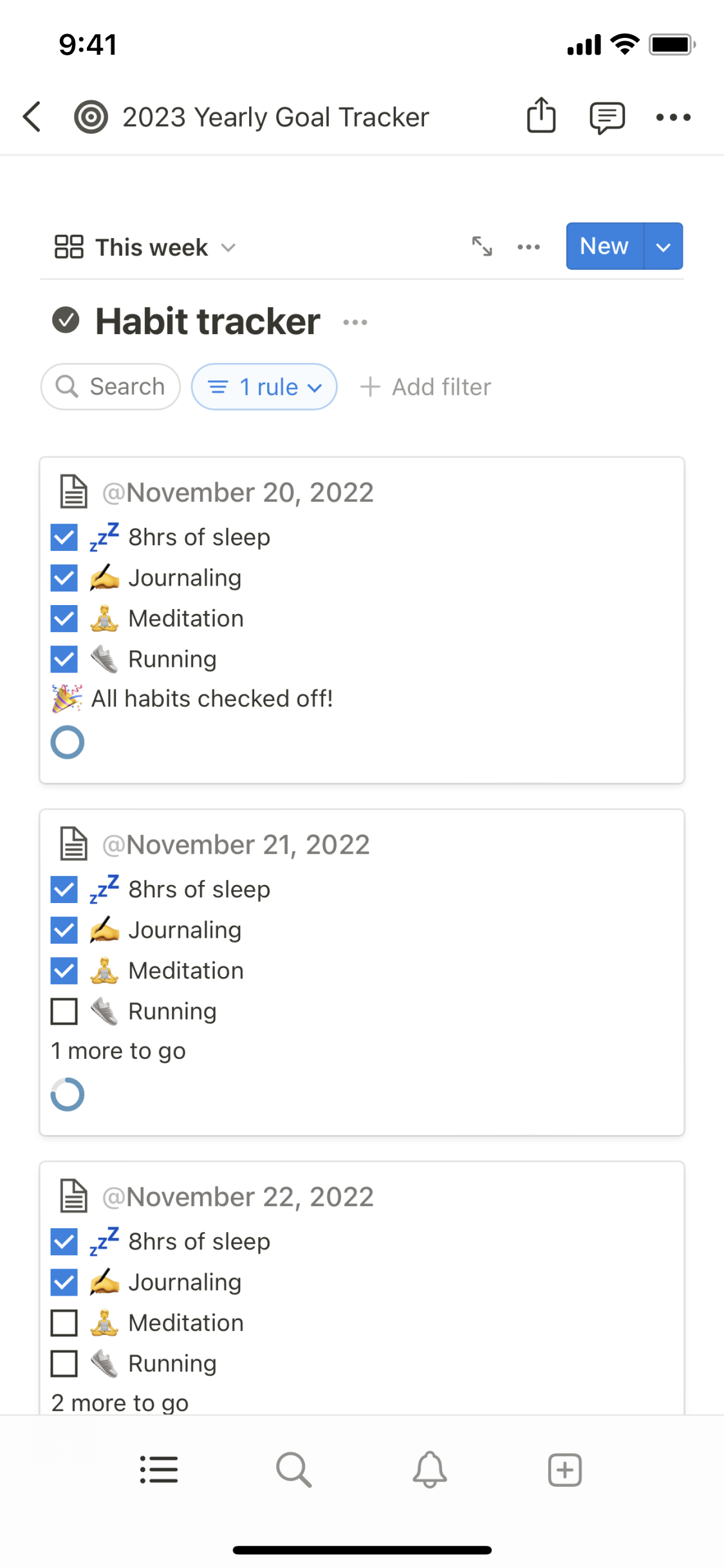This screenshot has height=1568, width=724.
Task: Check Running for November 21
Action: point(64,1011)
